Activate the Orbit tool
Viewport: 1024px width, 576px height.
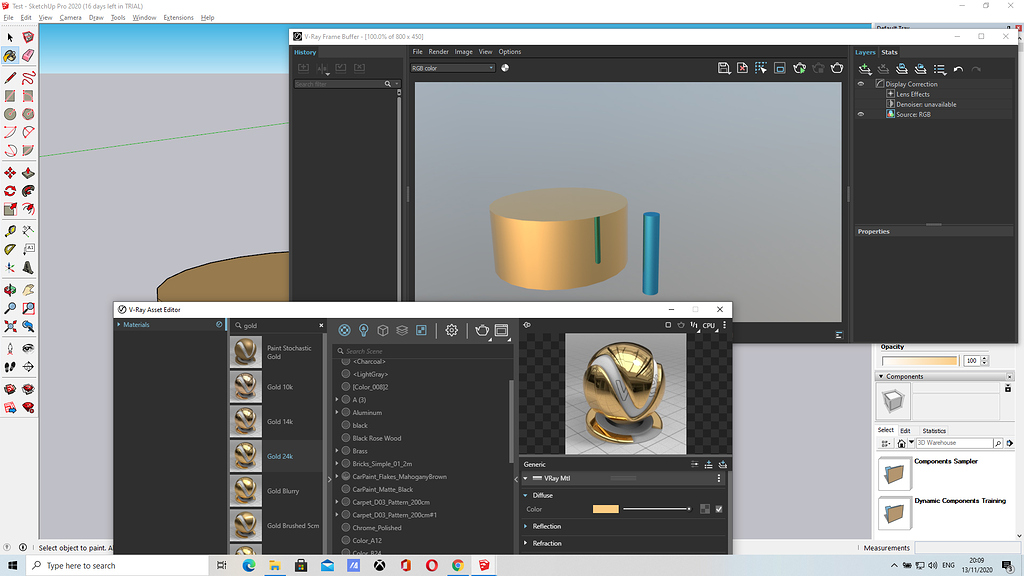click(x=10, y=290)
